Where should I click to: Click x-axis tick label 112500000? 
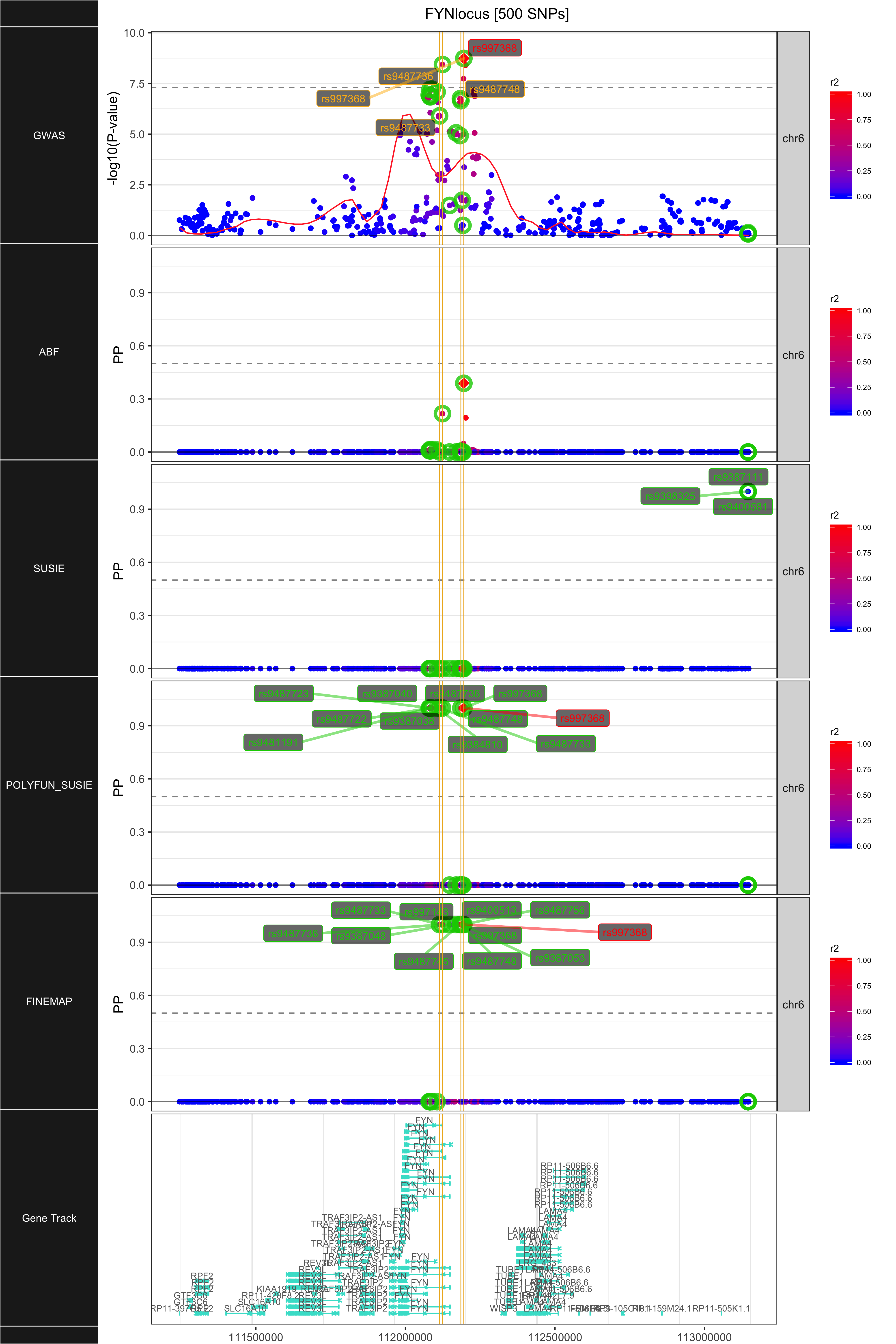click(x=555, y=1338)
